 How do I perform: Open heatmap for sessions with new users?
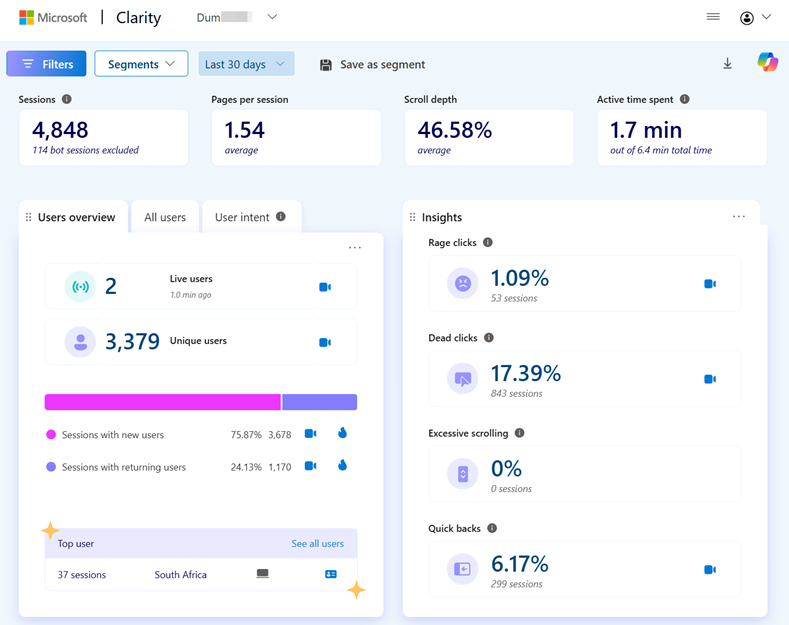pos(342,434)
